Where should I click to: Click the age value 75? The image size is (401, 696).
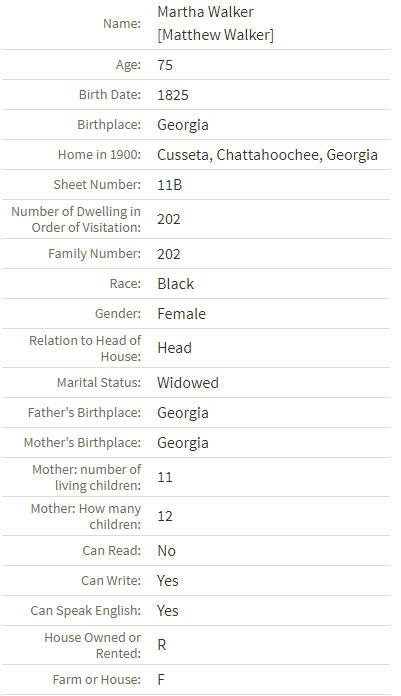(165, 65)
